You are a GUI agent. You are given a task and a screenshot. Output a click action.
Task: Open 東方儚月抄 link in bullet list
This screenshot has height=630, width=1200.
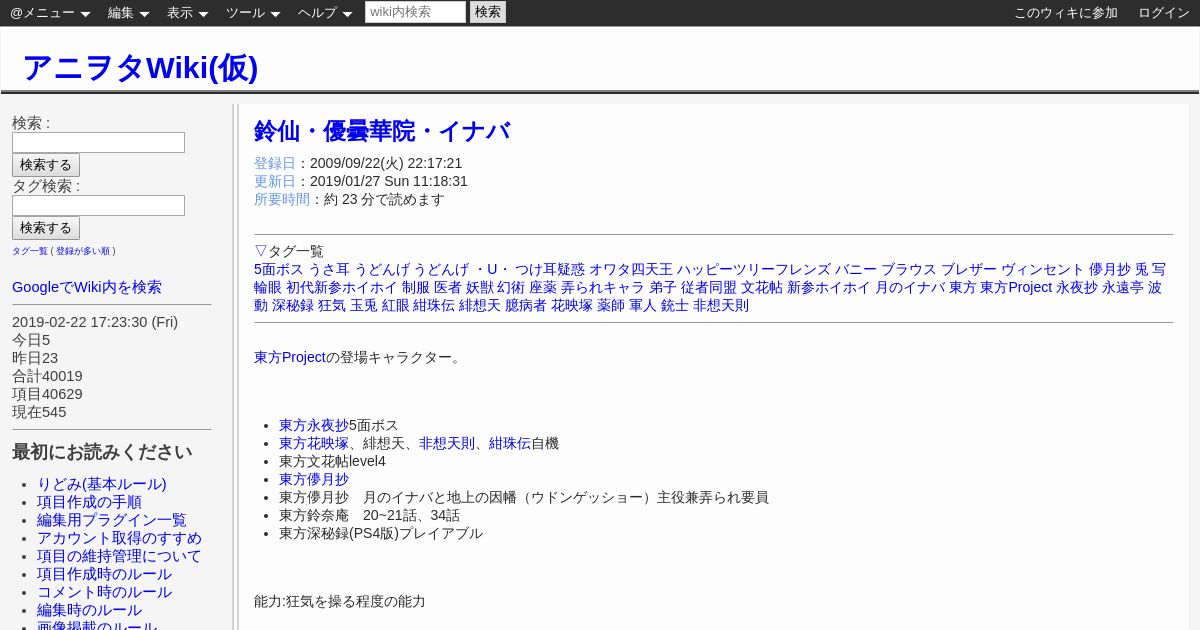click(x=314, y=479)
